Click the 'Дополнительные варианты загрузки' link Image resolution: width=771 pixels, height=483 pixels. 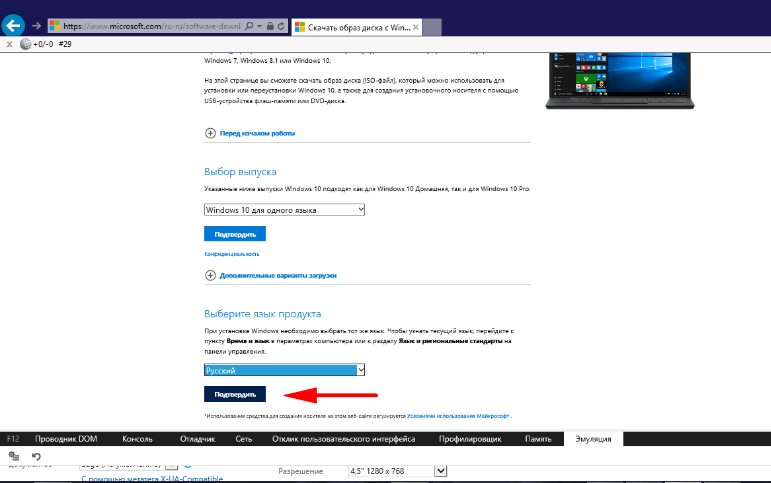click(x=278, y=275)
